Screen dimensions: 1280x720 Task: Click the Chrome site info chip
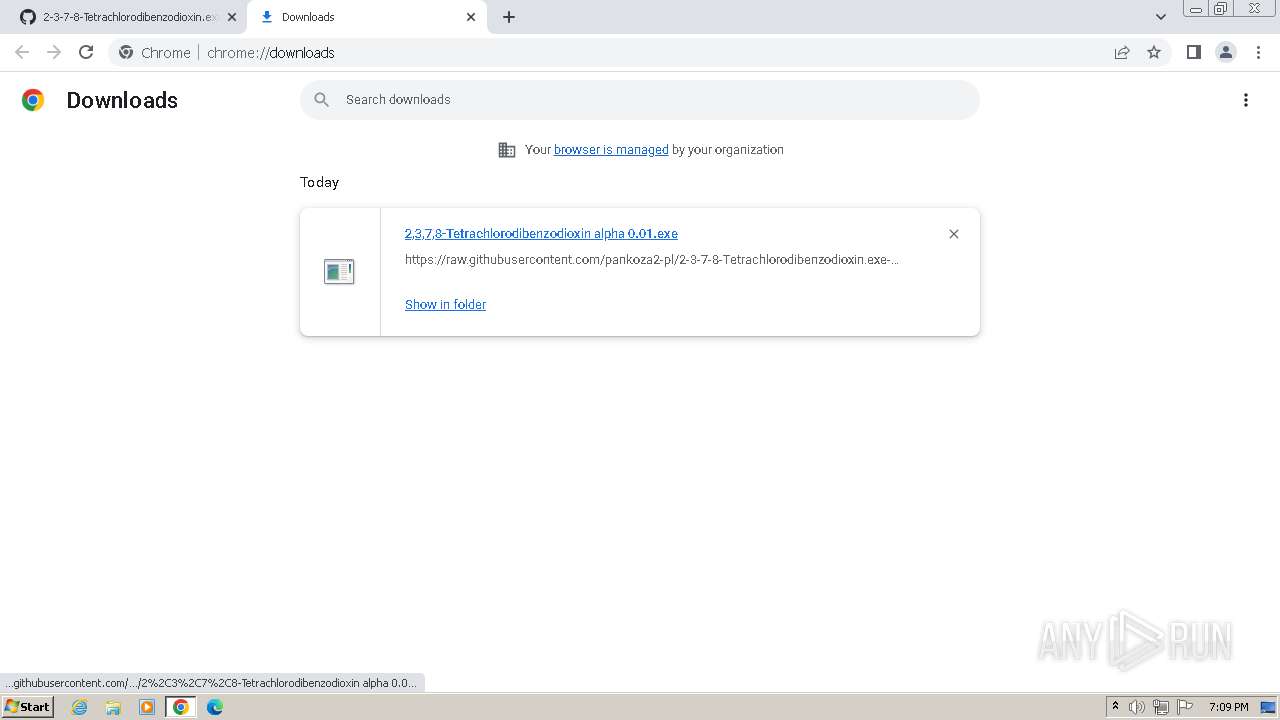click(x=155, y=53)
